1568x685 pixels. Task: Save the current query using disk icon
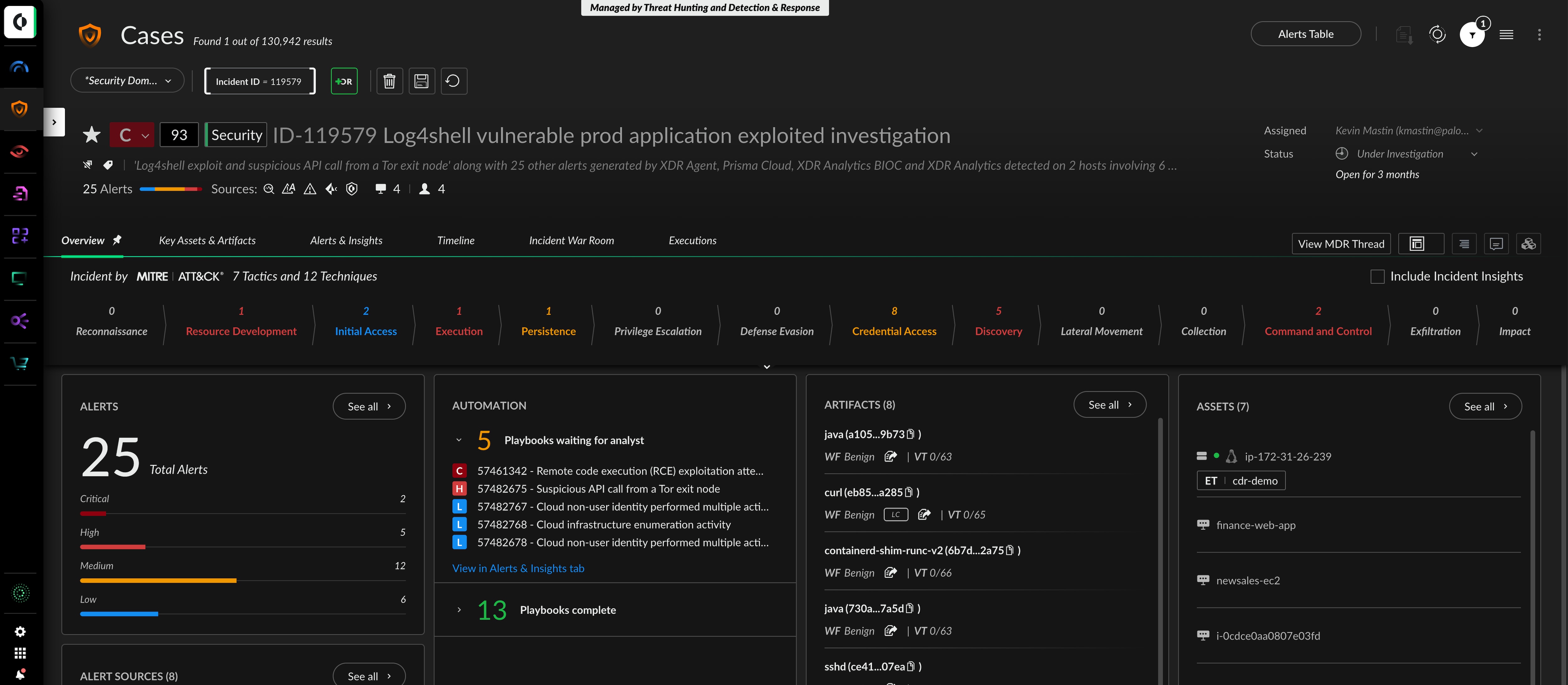pos(422,81)
